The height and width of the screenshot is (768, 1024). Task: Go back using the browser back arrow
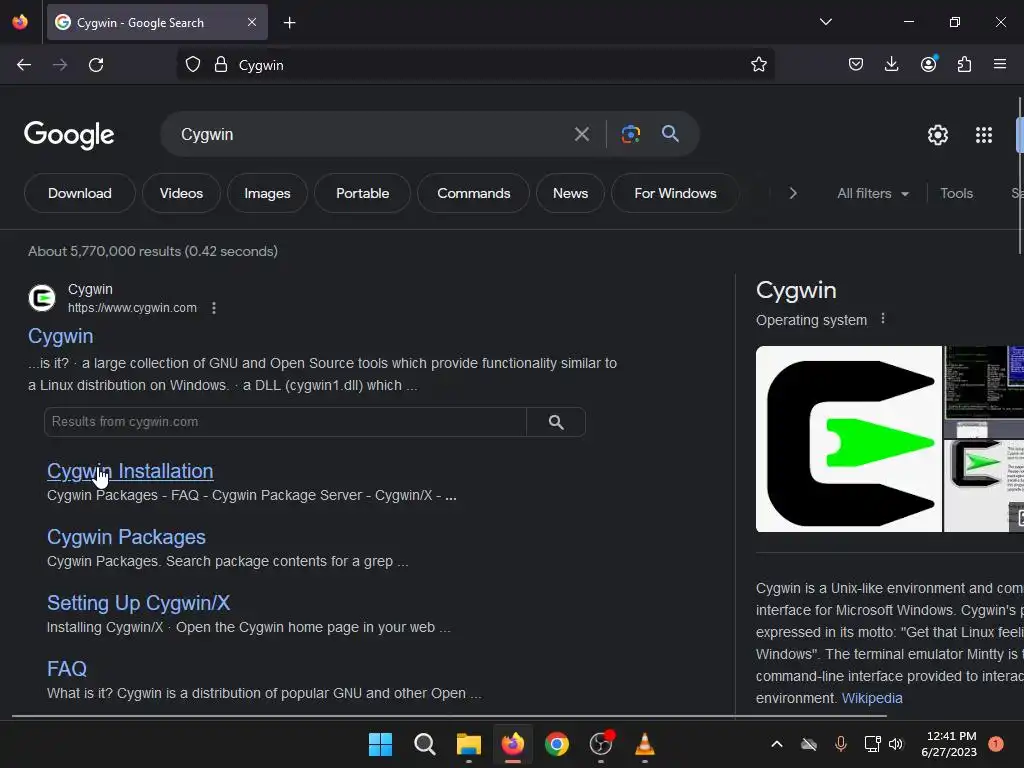24,65
